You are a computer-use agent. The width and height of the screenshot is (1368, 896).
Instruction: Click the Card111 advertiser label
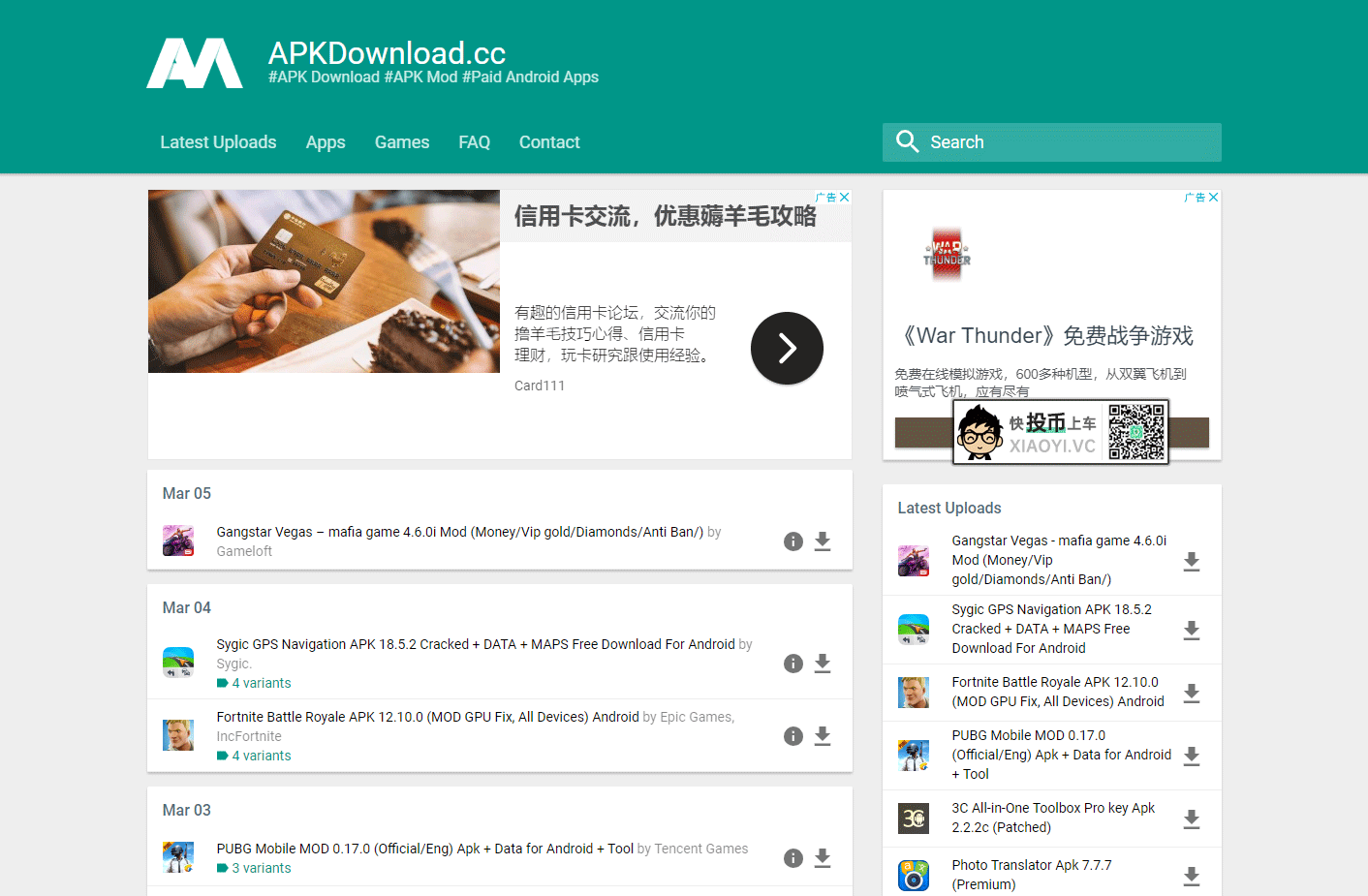click(x=540, y=386)
